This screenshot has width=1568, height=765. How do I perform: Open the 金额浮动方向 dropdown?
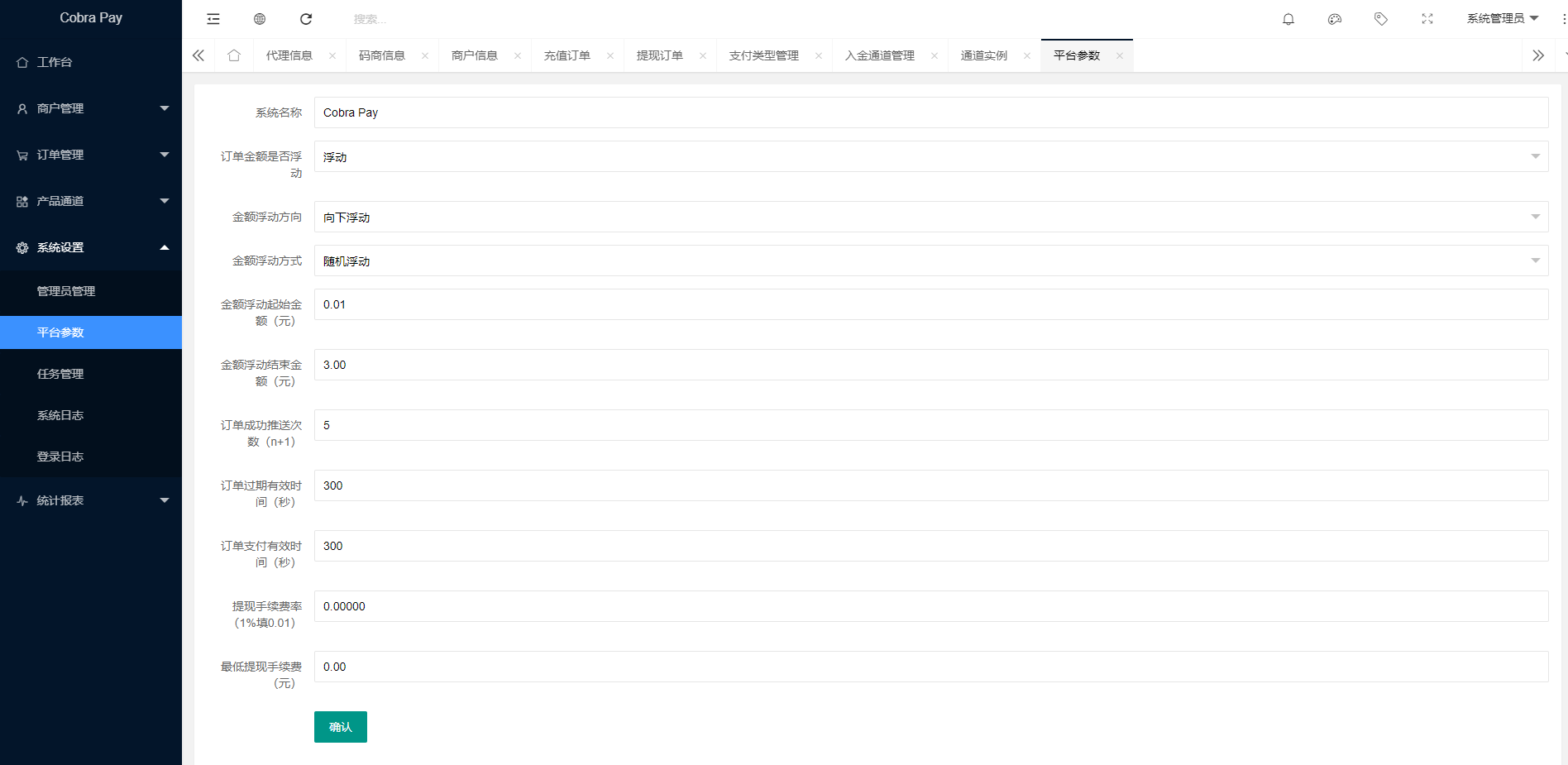[x=1537, y=217]
